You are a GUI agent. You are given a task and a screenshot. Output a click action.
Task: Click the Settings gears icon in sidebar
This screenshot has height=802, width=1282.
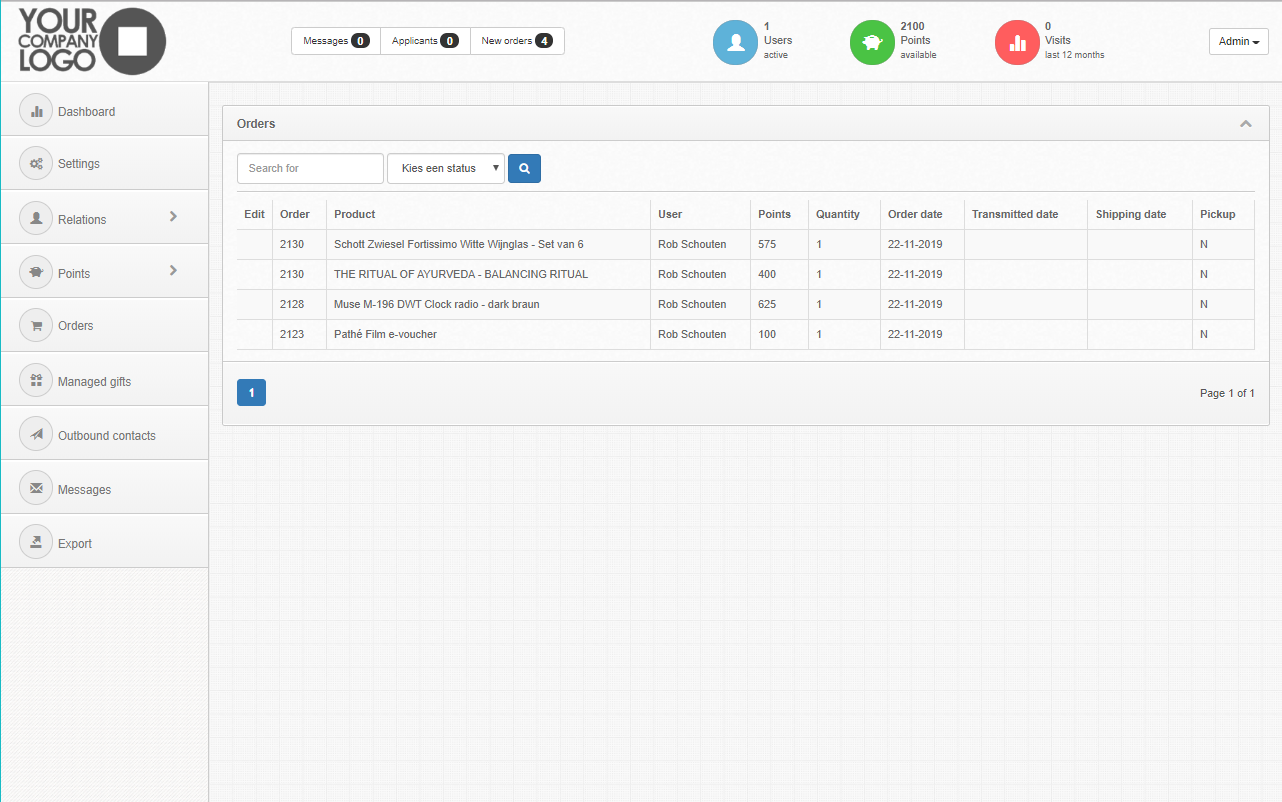pyautogui.click(x=36, y=164)
